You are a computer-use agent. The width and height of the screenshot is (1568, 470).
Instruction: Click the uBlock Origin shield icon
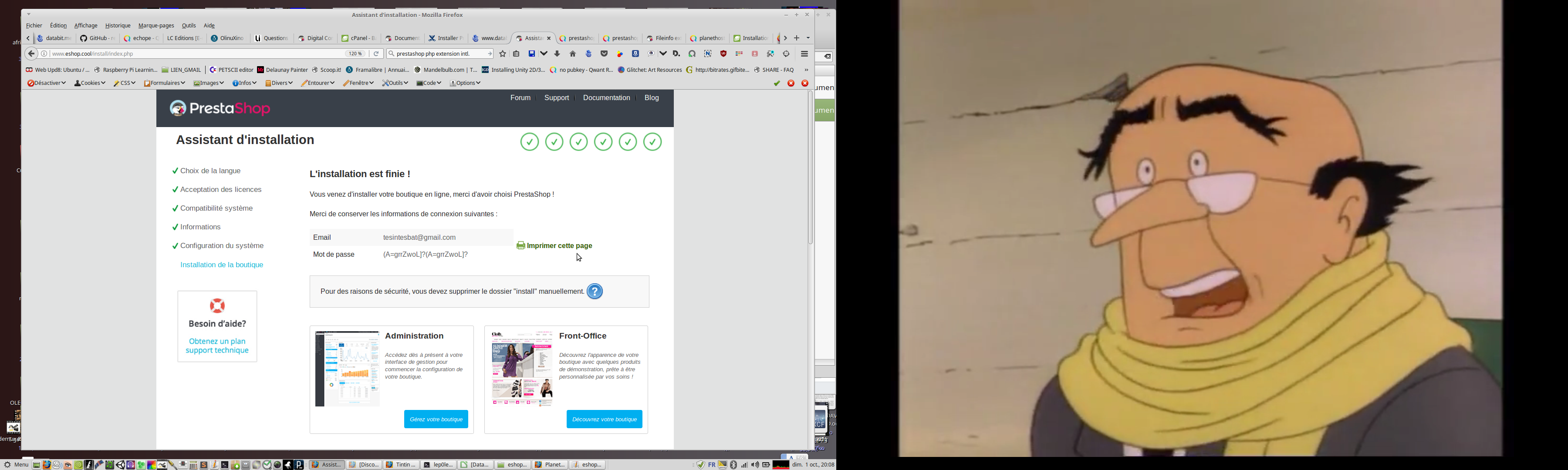(x=724, y=54)
